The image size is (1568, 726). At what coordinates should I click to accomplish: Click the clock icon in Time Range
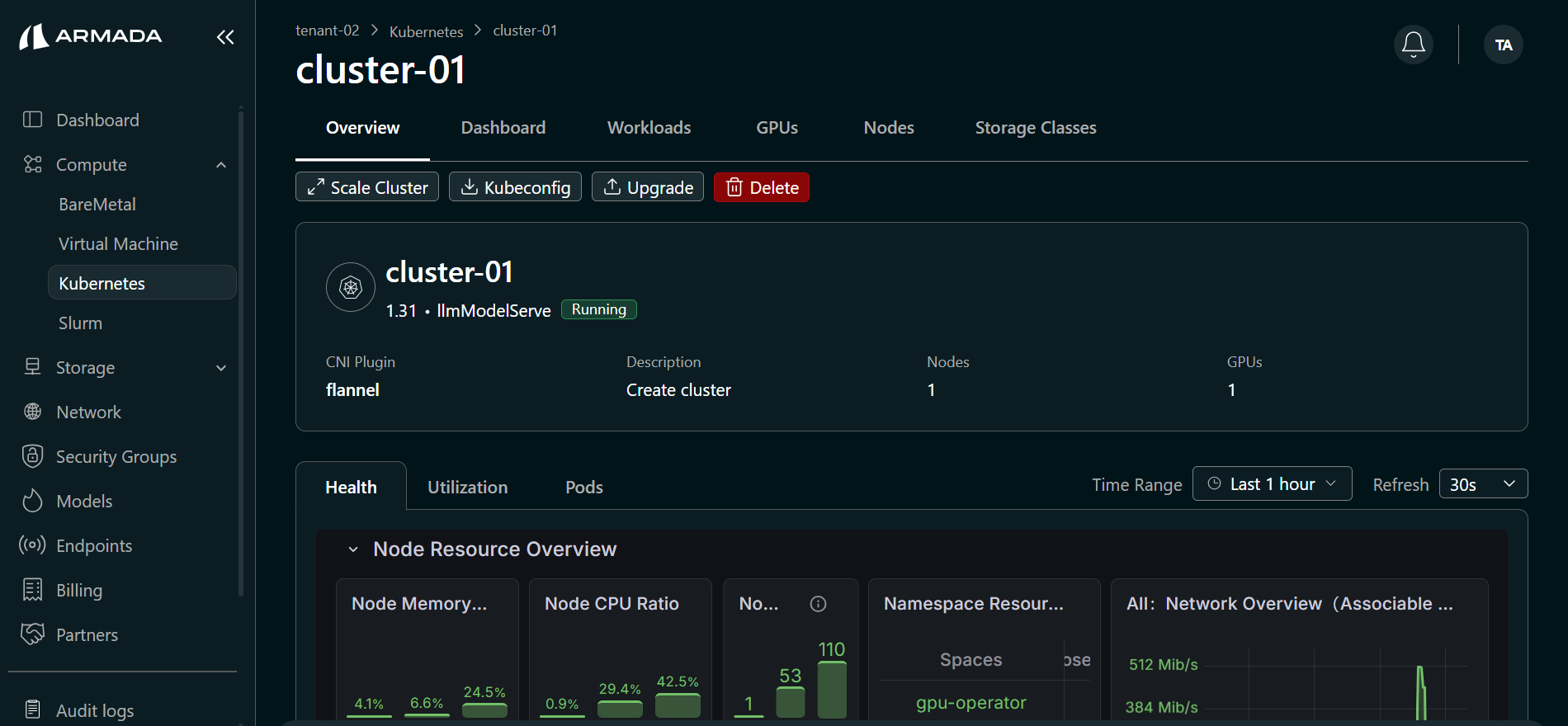1214,483
